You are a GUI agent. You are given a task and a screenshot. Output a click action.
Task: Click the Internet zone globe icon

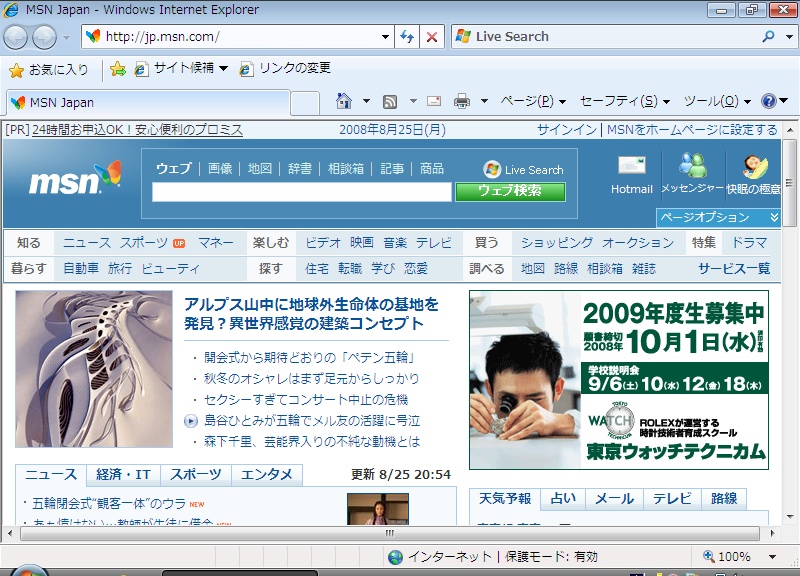tap(395, 557)
